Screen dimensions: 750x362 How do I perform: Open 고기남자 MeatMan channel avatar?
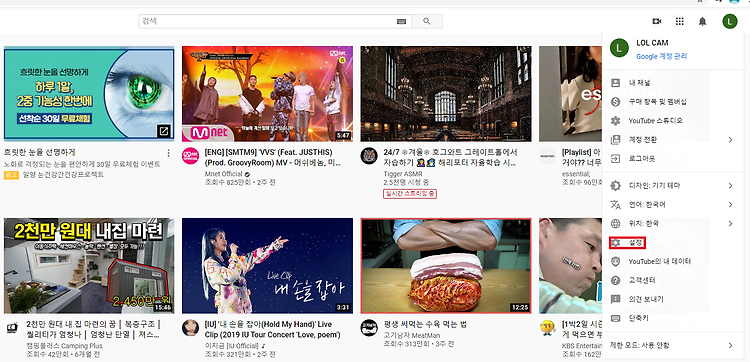(x=369, y=328)
